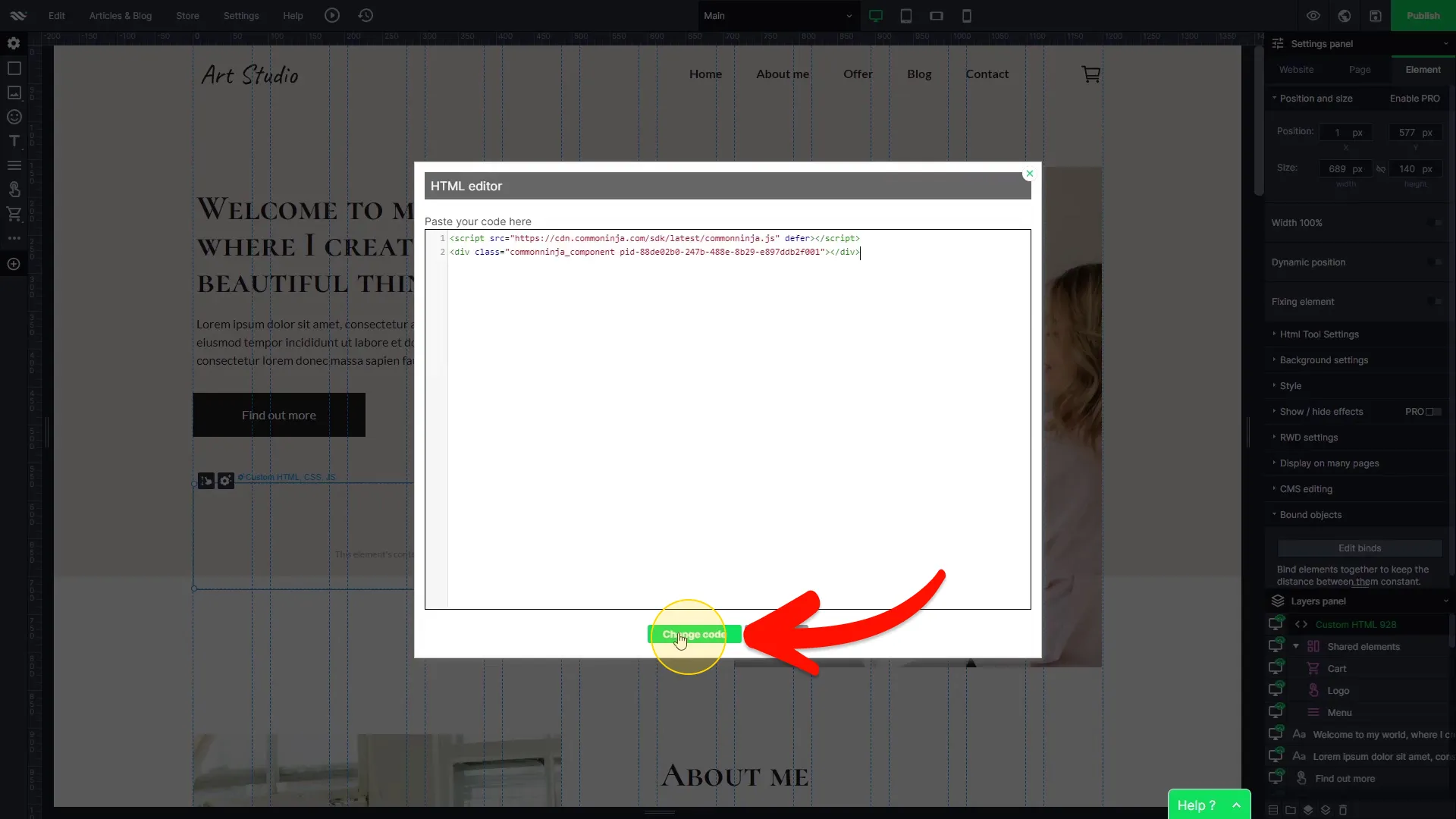This screenshot has width=1456, height=819.
Task: Toggle the Show / hide effects PRO switch
Action: coord(1433,412)
